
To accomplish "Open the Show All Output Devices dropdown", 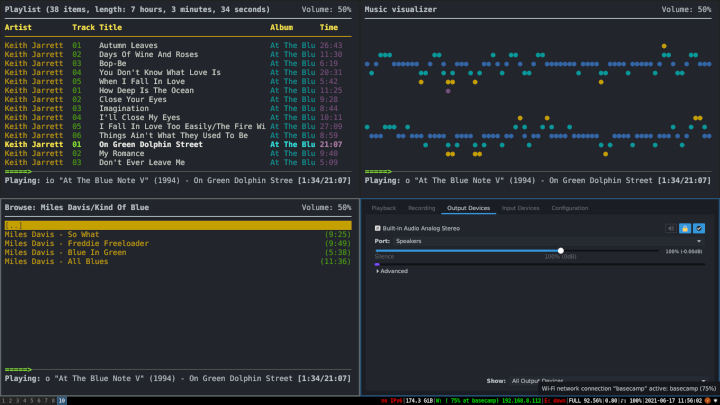I will point(608,381).
